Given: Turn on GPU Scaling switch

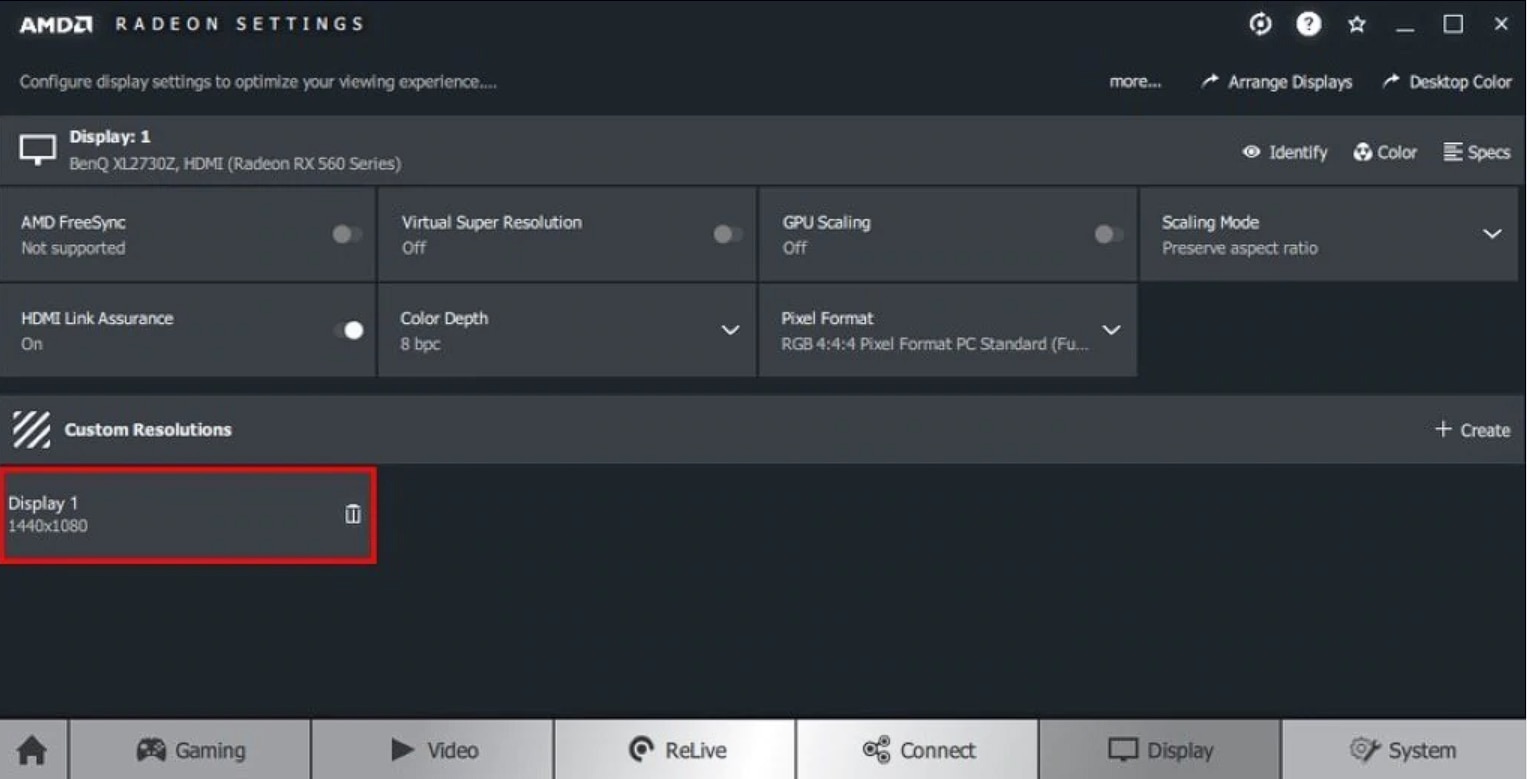Looking at the screenshot, I should coord(1108,234).
